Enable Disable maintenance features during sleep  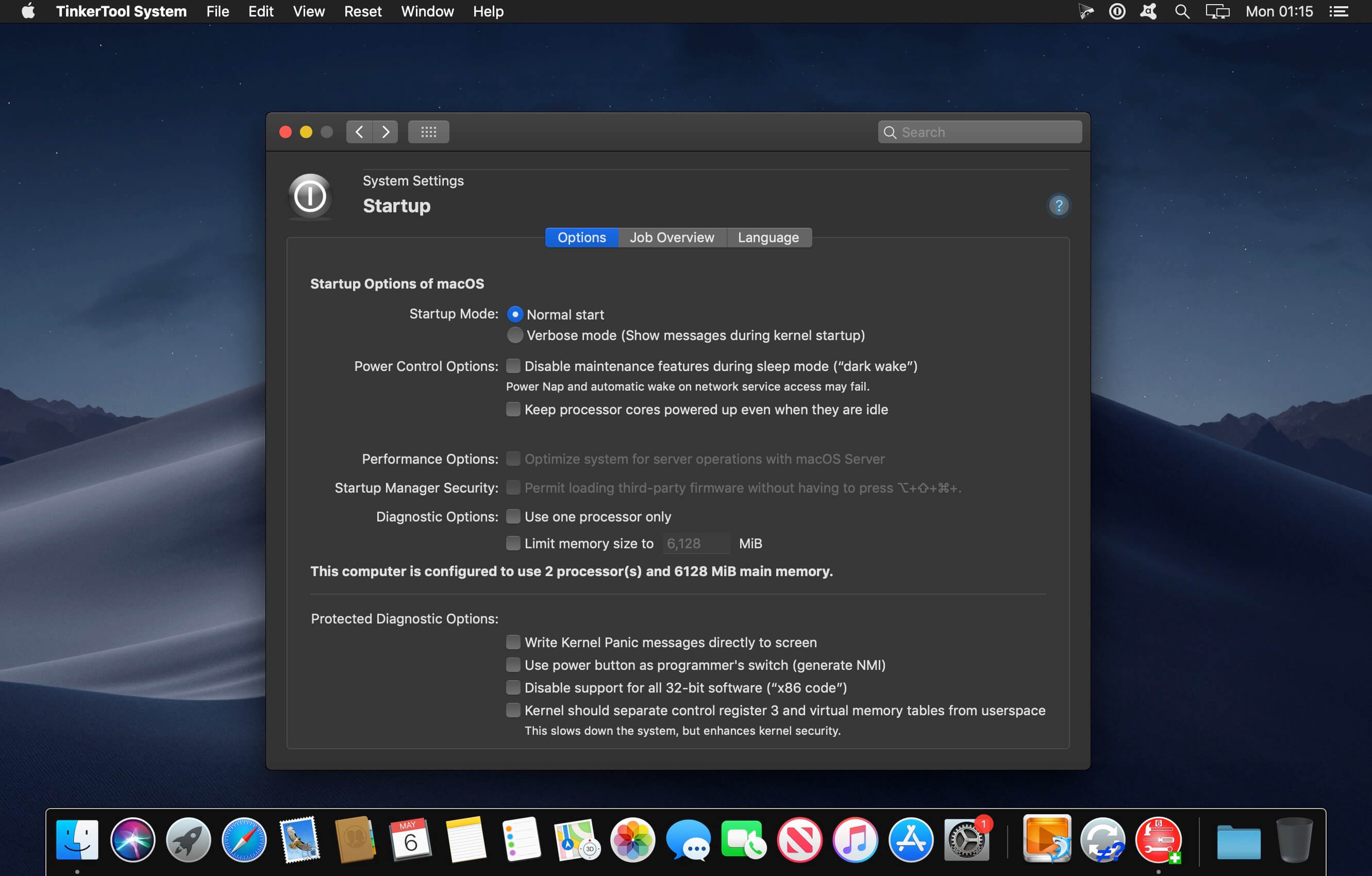[x=513, y=366]
